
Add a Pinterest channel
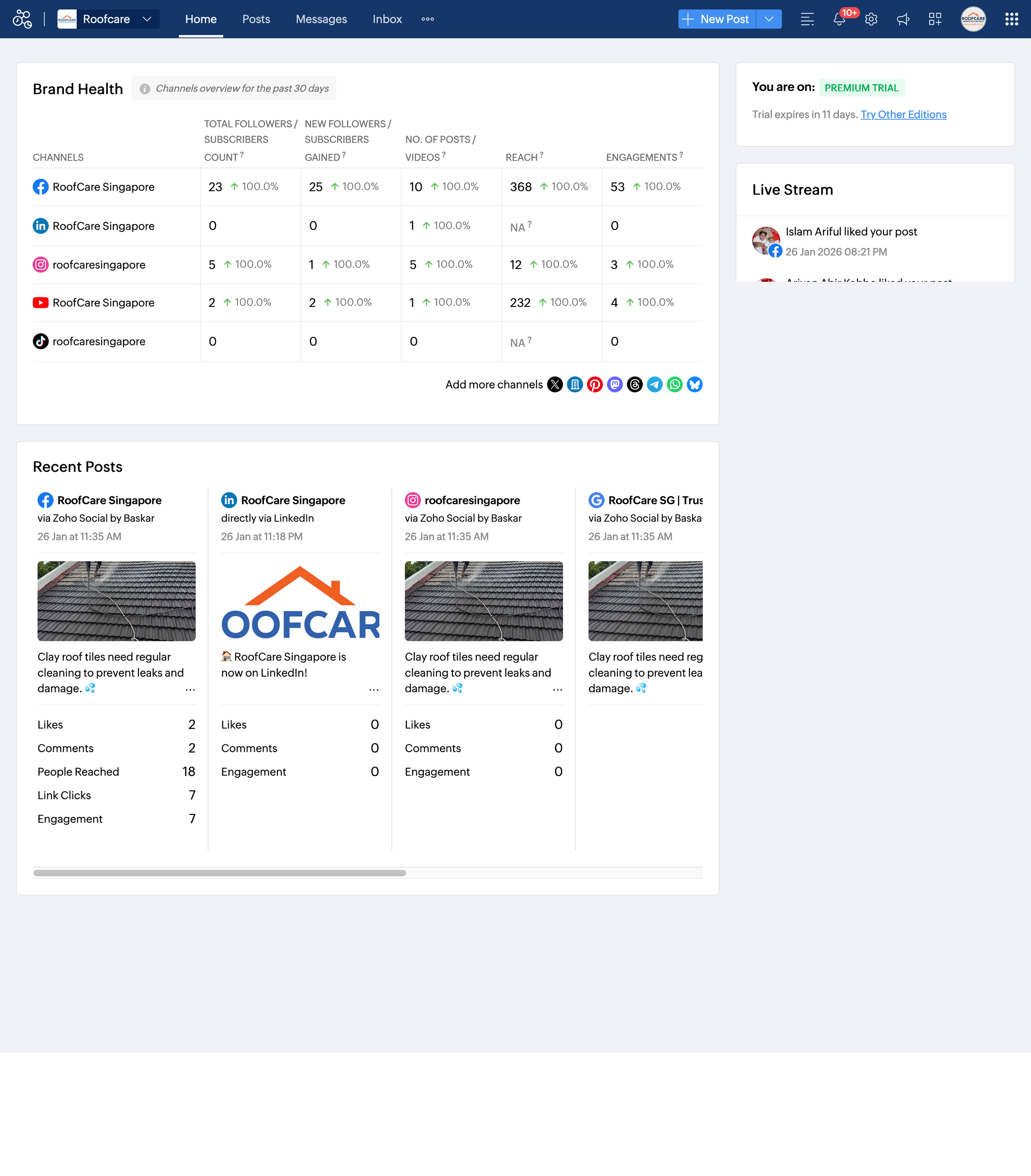click(595, 384)
